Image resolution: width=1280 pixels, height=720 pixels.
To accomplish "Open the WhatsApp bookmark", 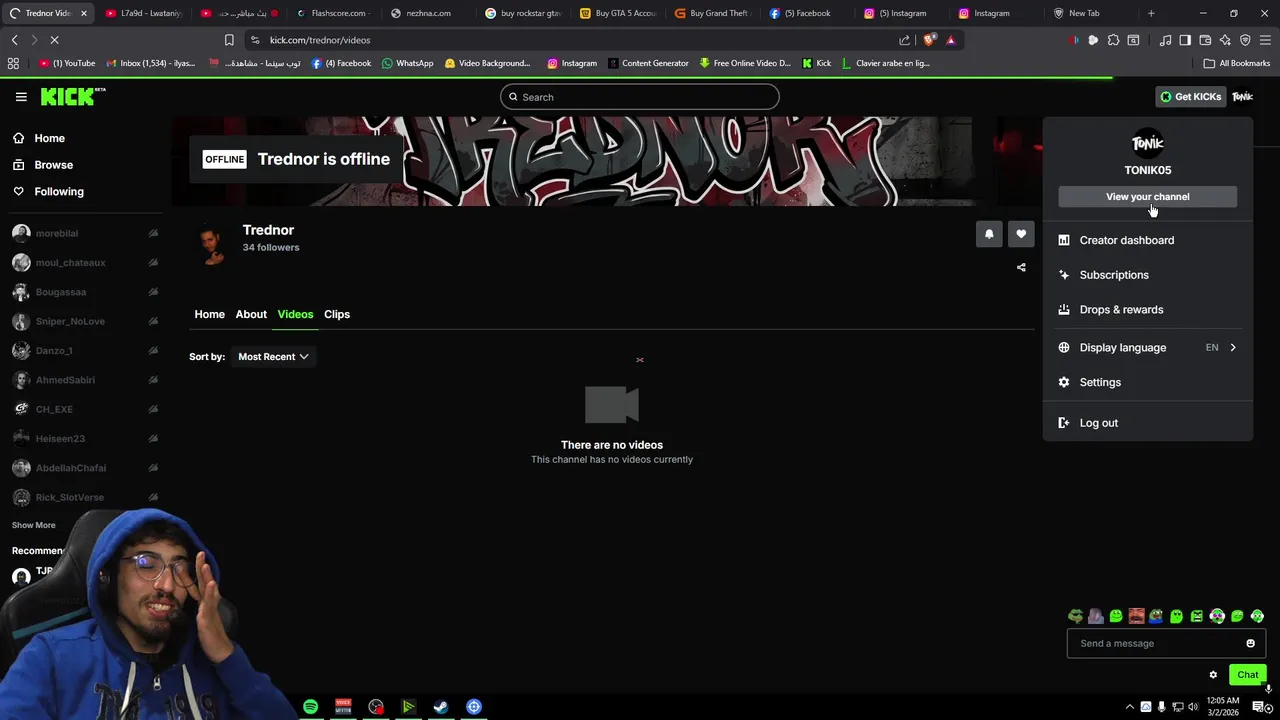I will click(x=407, y=63).
